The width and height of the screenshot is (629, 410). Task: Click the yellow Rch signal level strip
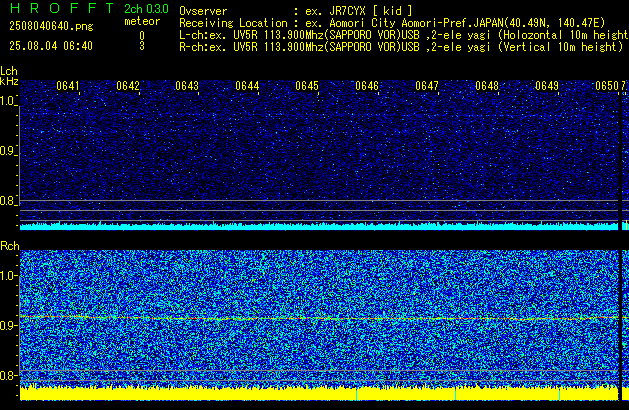[319, 394]
